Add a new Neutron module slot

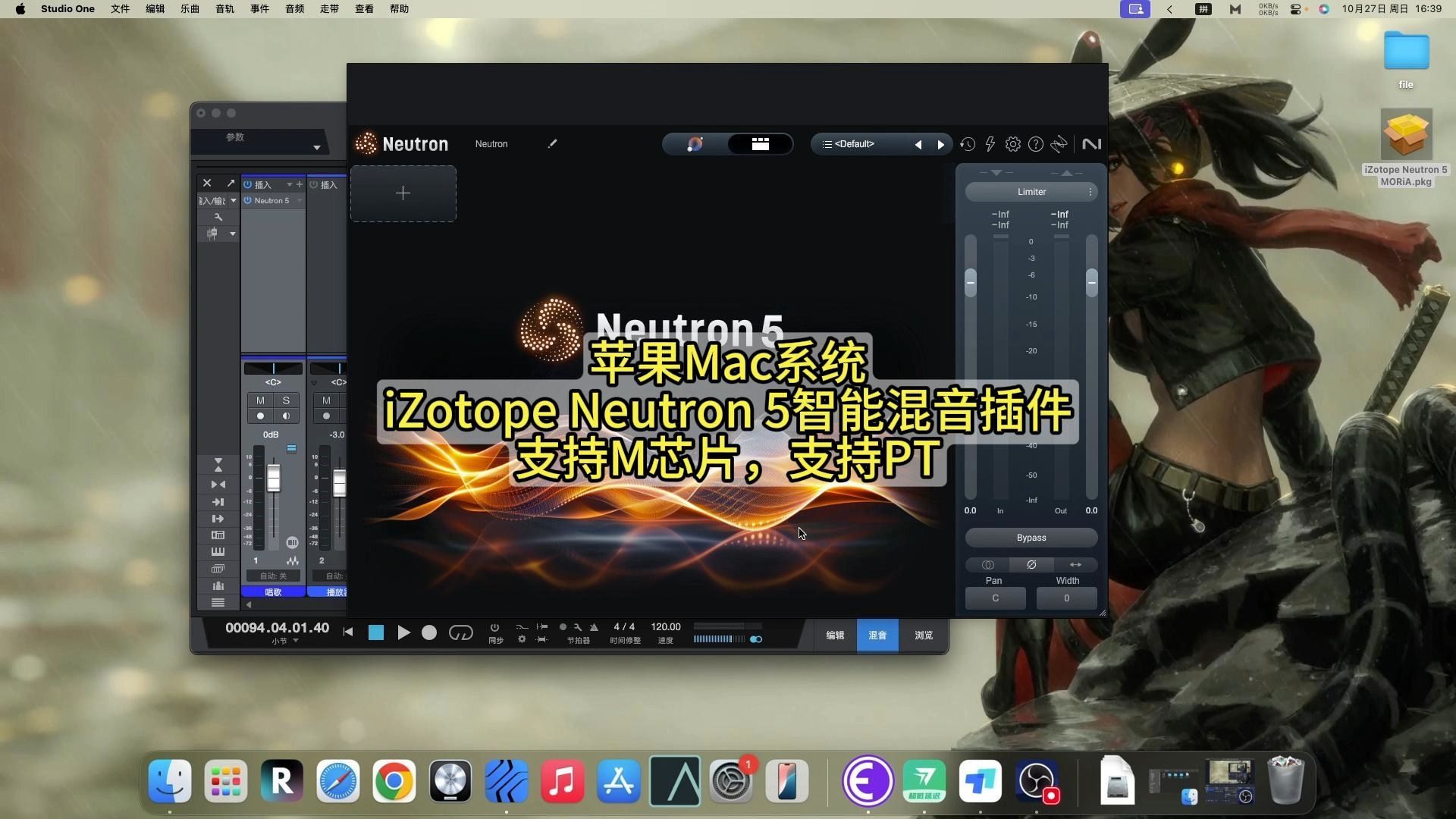(403, 193)
